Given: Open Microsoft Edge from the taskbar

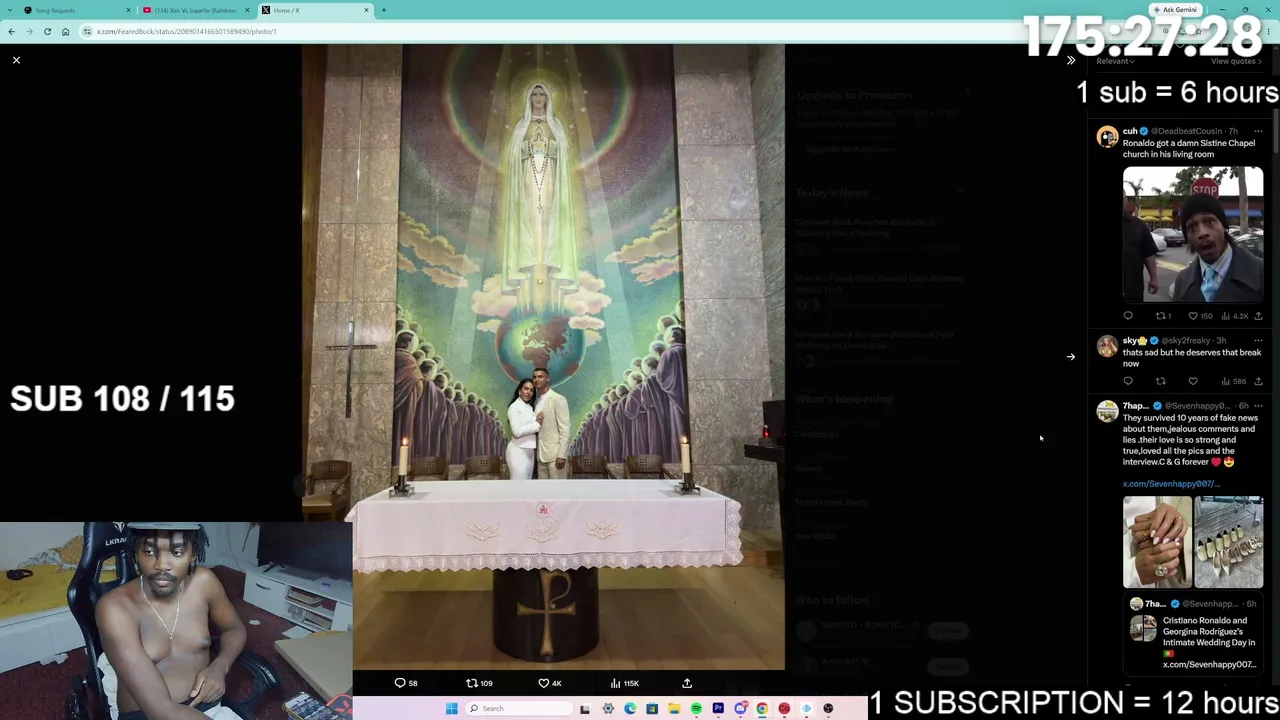Looking at the screenshot, I should point(630,708).
